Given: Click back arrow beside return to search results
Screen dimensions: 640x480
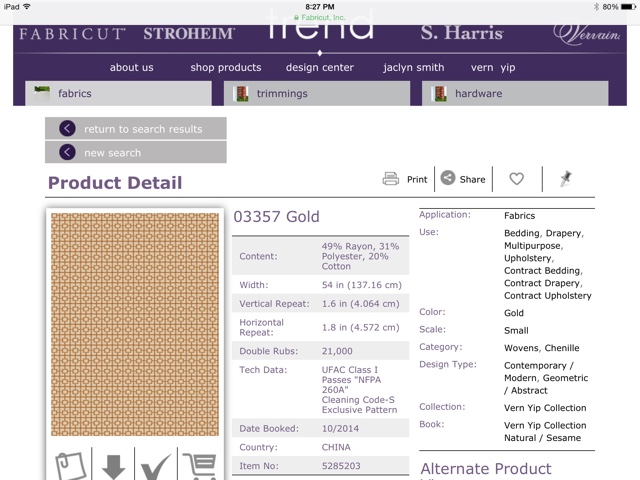Looking at the screenshot, I should coord(67,129).
